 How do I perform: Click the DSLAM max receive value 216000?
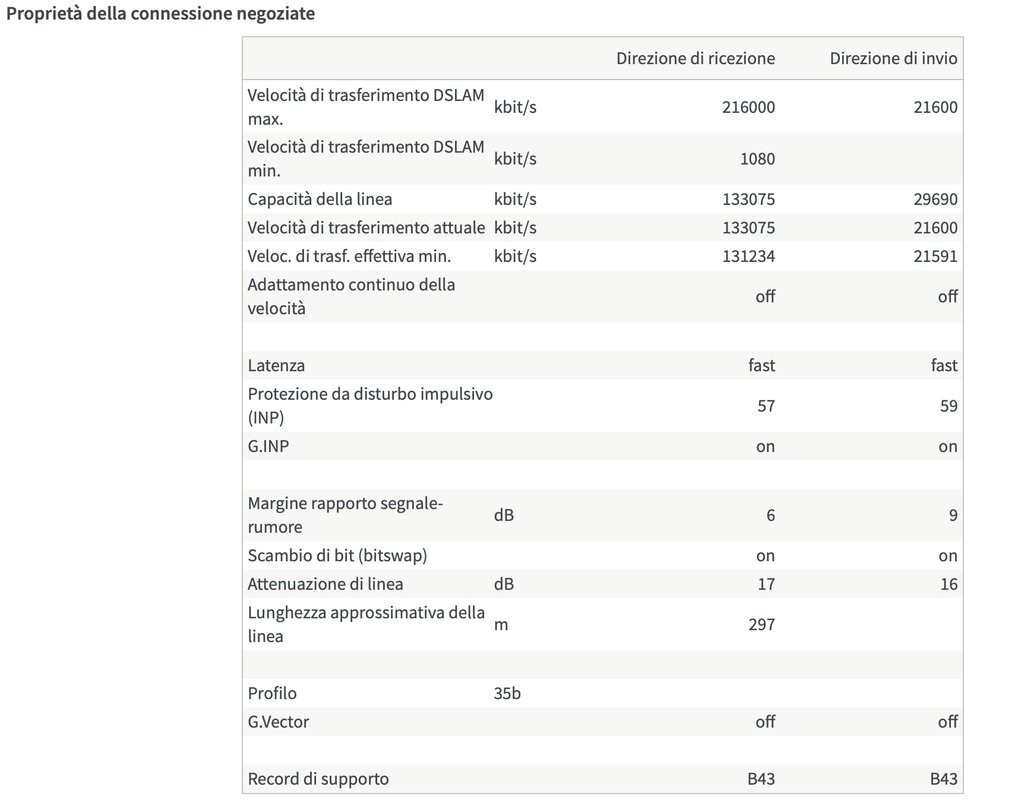click(748, 107)
